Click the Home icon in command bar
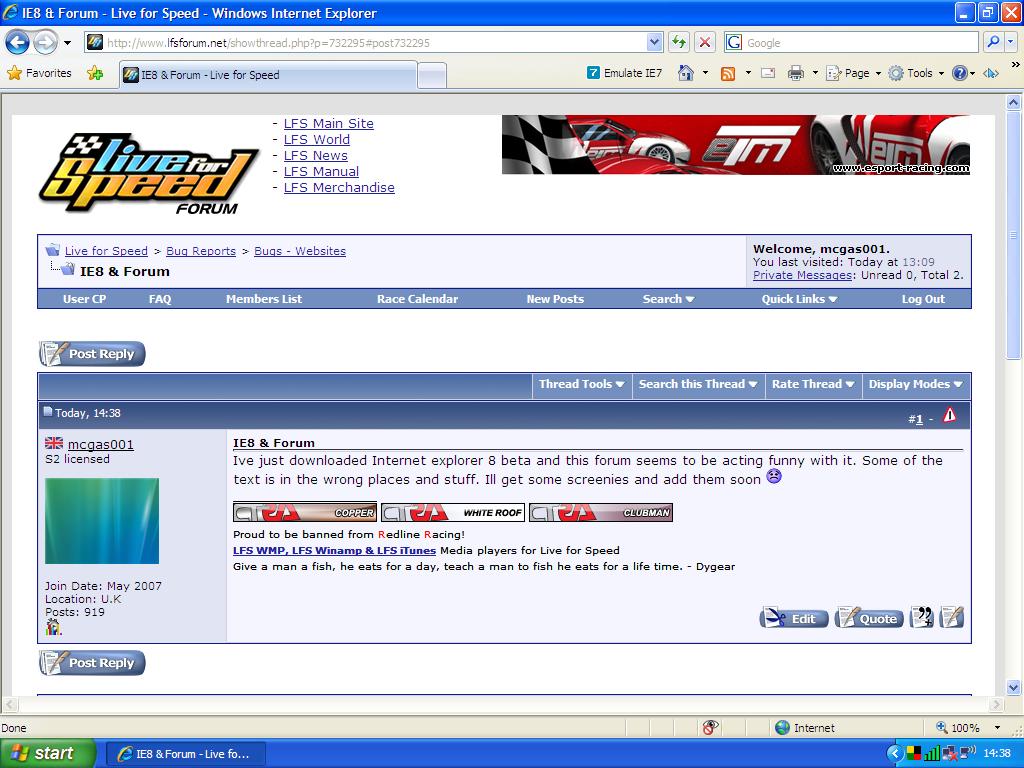 point(686,73)
